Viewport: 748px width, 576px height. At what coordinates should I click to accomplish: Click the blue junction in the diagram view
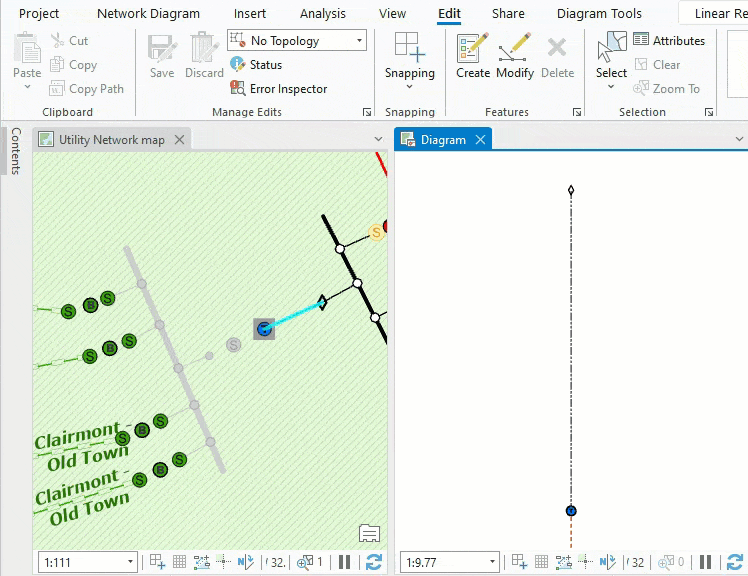click(571, 511)
